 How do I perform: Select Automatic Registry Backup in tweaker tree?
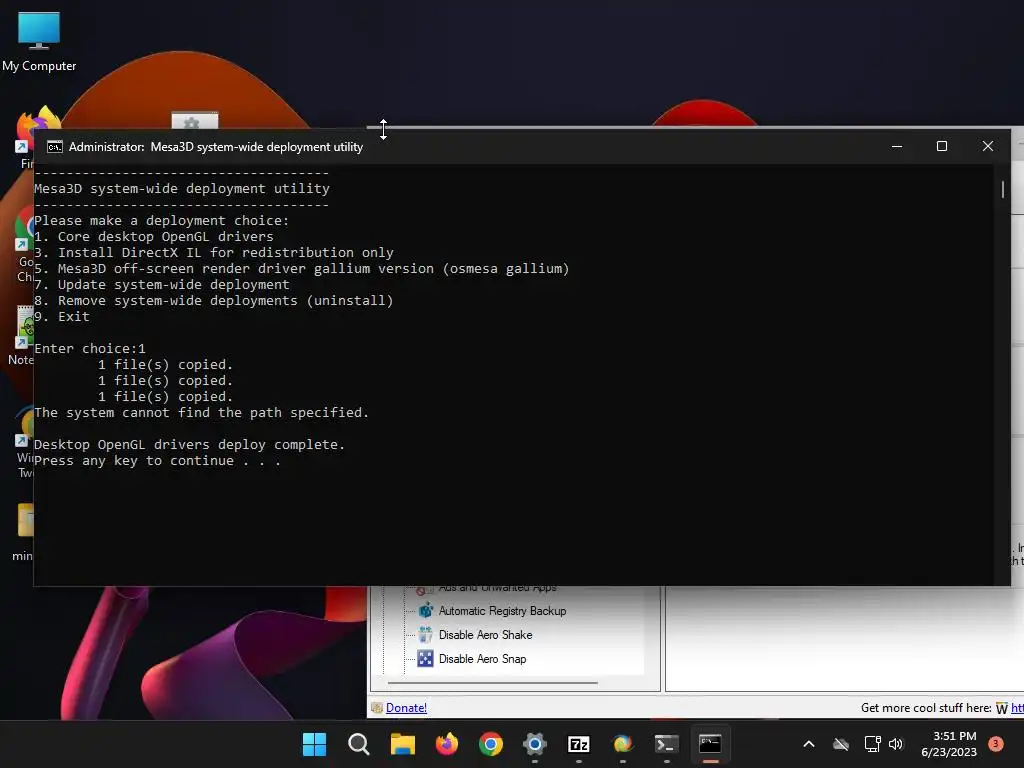pos(502,611)
